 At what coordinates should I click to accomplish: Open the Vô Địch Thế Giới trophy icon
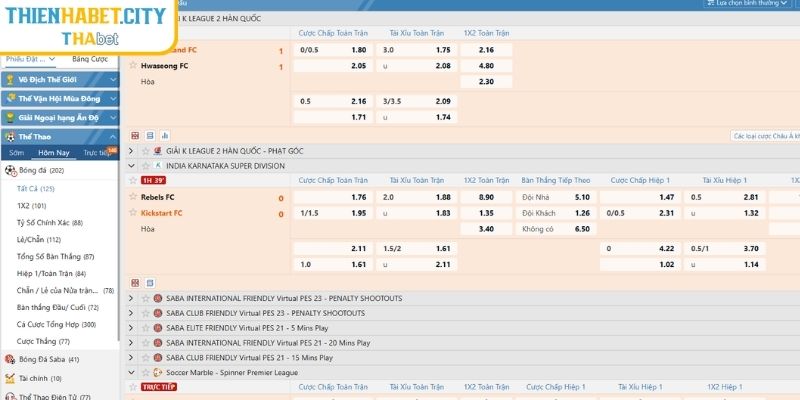click(x=10, y=80)
